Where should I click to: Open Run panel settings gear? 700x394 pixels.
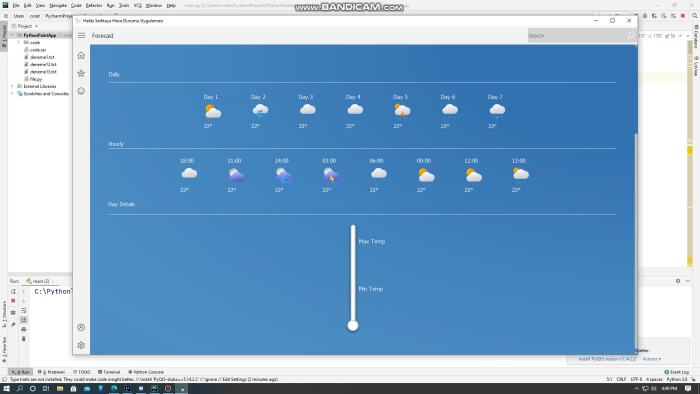(678, 281)
